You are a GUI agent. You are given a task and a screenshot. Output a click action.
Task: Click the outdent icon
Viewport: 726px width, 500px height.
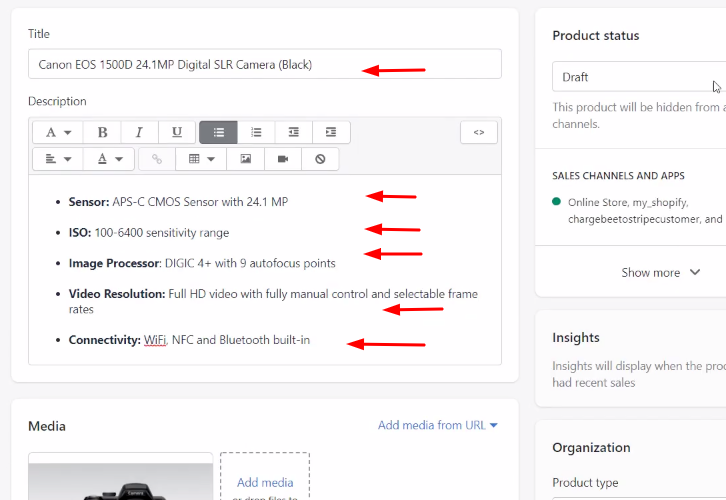294,132
